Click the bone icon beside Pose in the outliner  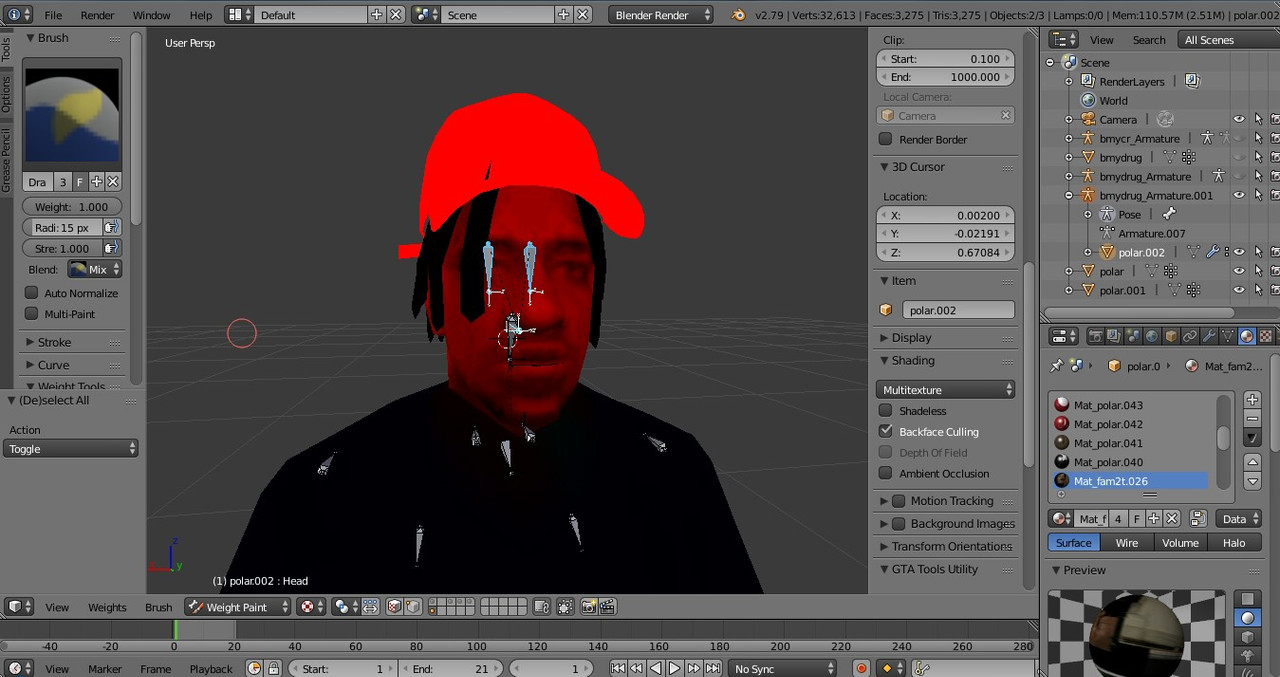pos(1169,214)
